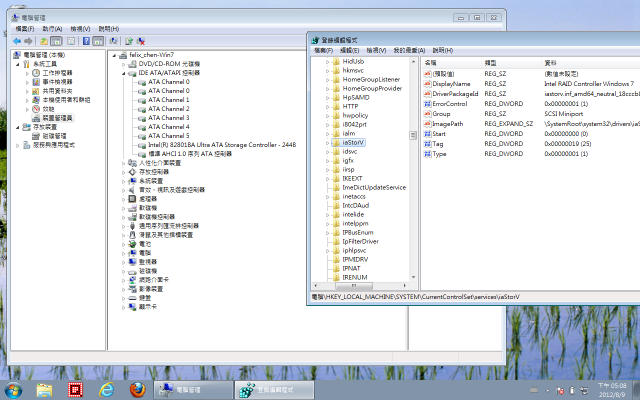The image size is (640, 400).
Task: Click the processor chip icon beside 處理器
Action: (132, 199)
